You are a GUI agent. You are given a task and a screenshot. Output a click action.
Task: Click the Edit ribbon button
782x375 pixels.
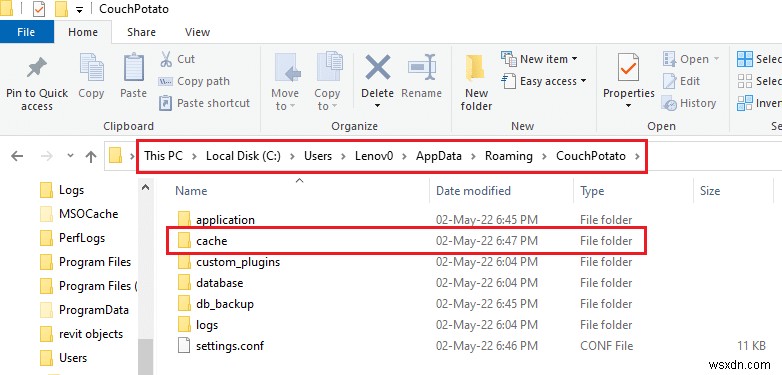681,81
